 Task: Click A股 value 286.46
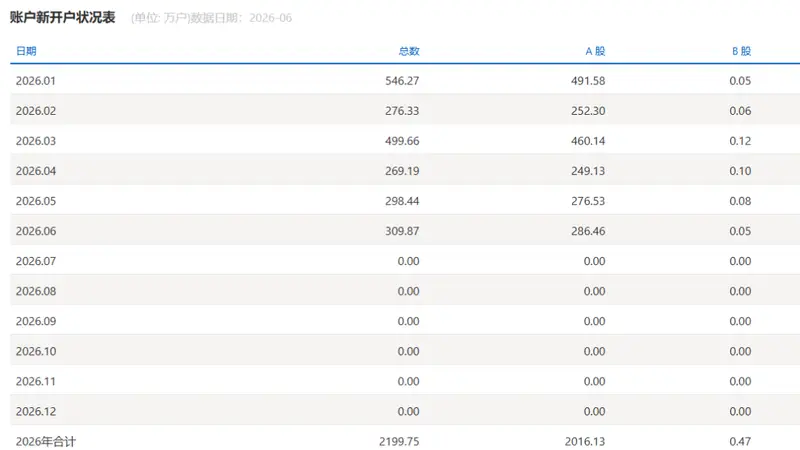coord(588,231)
